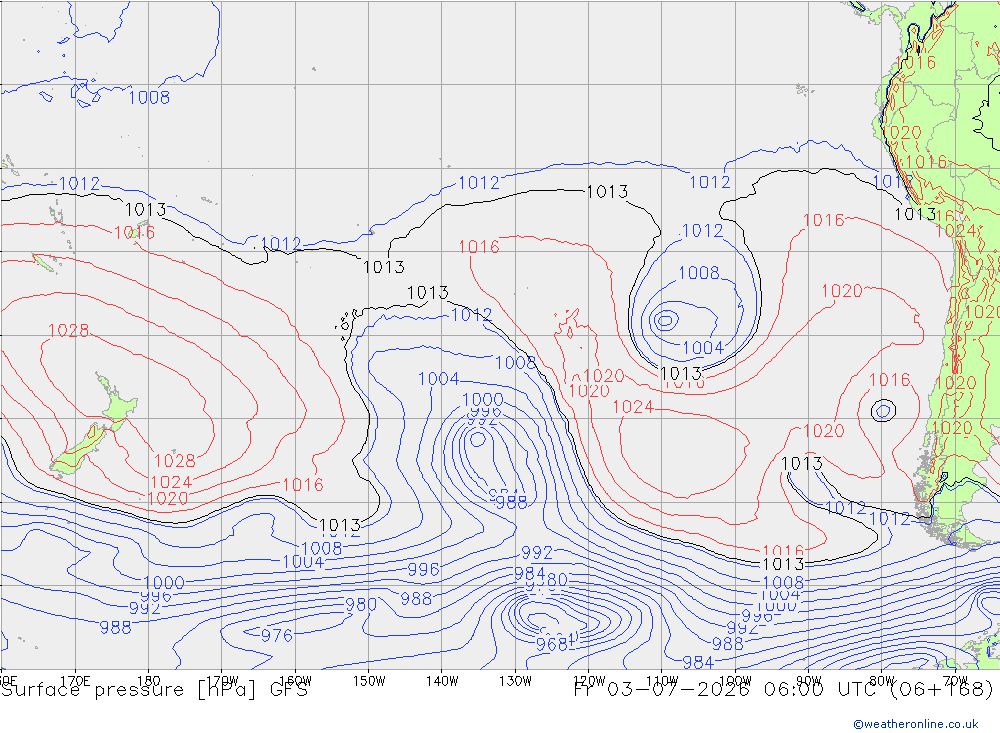
Task: Click the forecast date and UTC time caption
Action: 783,690
